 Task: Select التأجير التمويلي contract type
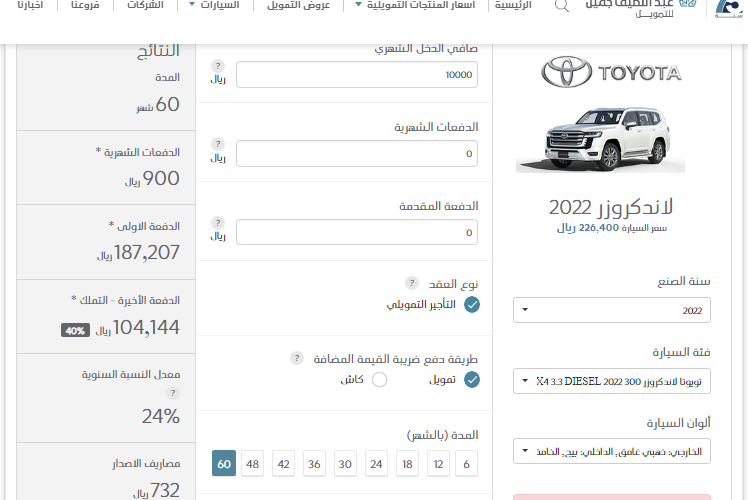tap(472, 304)
